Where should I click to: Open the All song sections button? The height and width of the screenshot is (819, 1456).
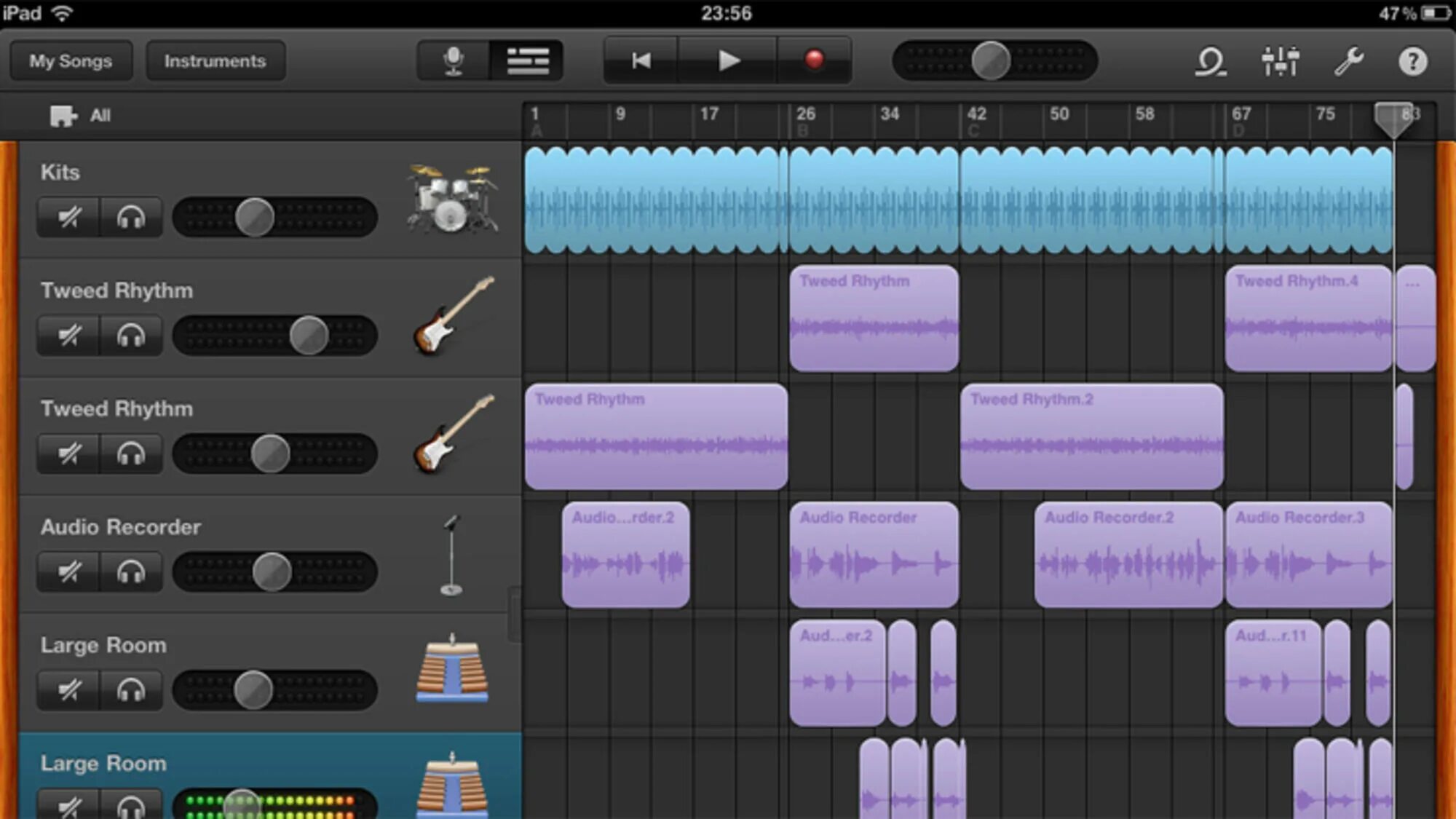pos(80,115)
